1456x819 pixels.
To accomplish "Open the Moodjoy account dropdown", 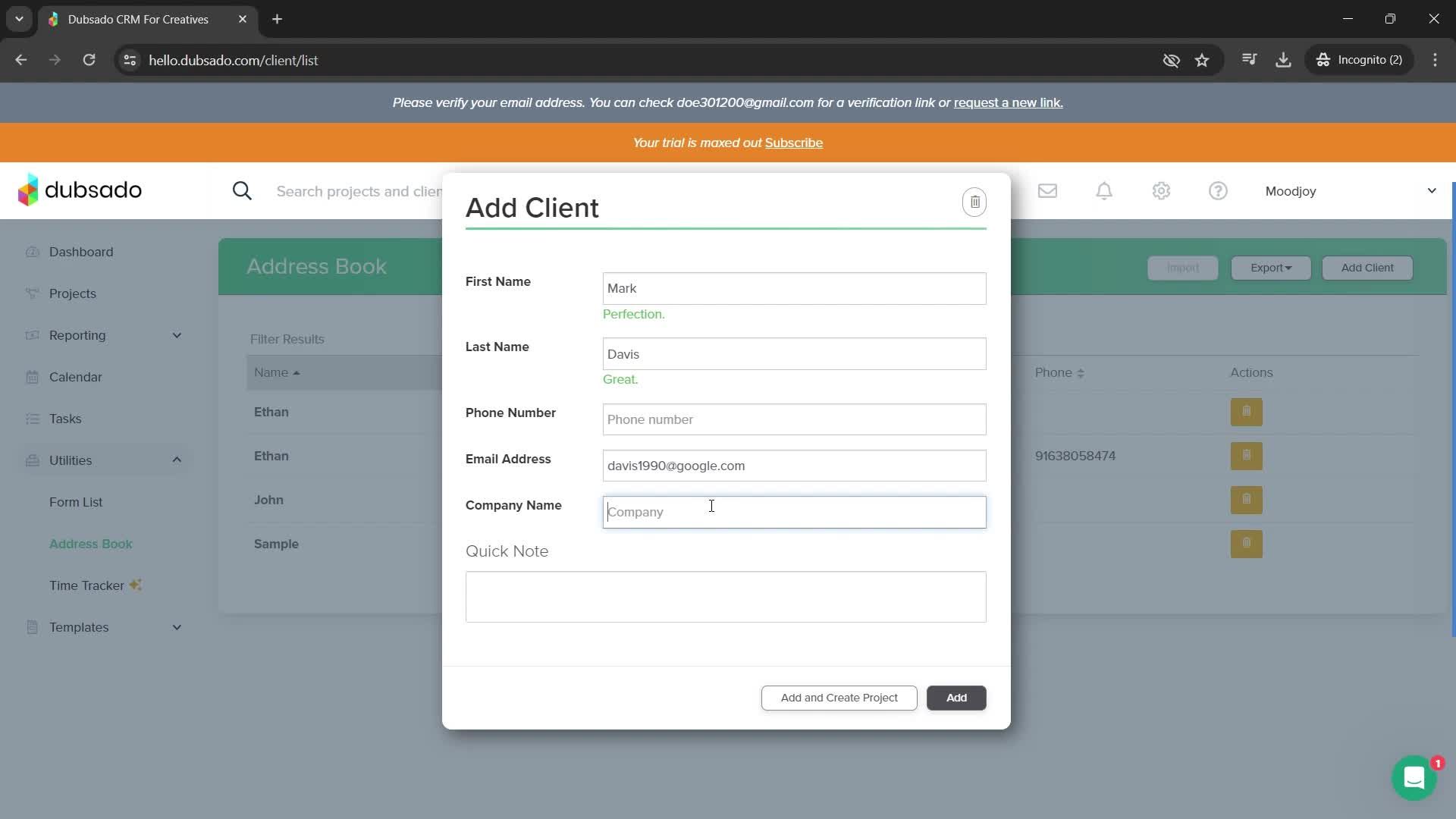I will pos(1350,191).
